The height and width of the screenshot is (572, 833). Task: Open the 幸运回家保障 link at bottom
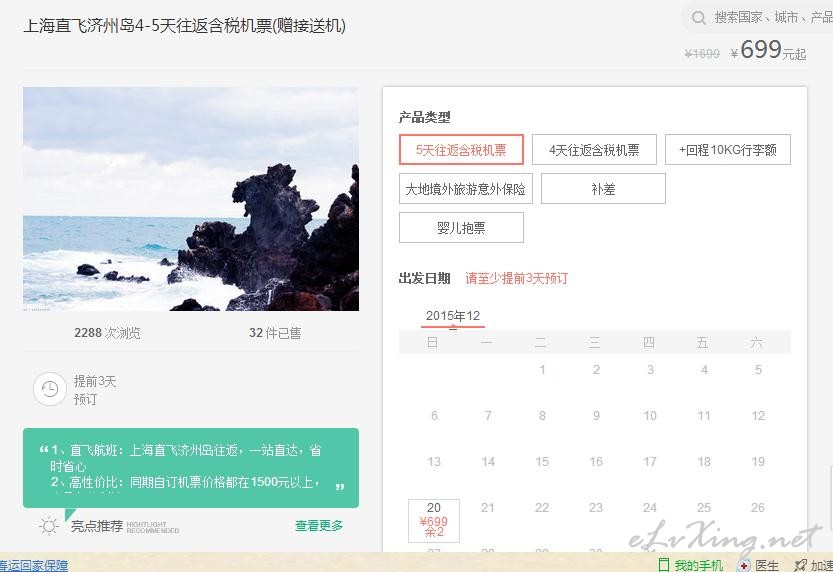34,566
